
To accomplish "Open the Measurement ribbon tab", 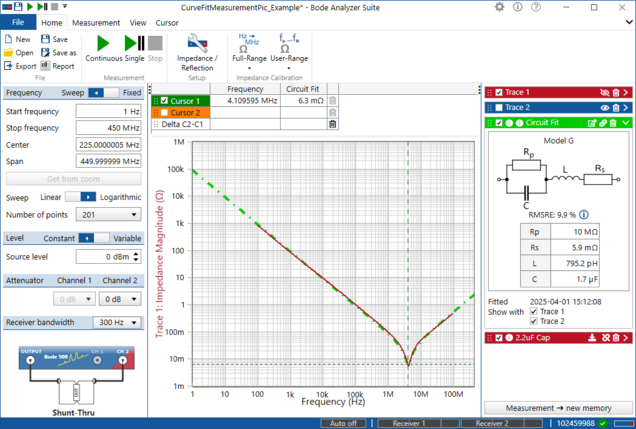I will point(96,21).
